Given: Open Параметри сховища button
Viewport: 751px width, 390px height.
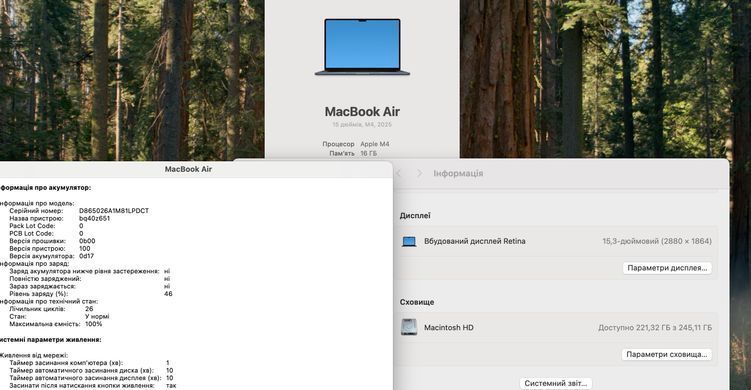Looking at the screenshot, I should tap(667, 355).
